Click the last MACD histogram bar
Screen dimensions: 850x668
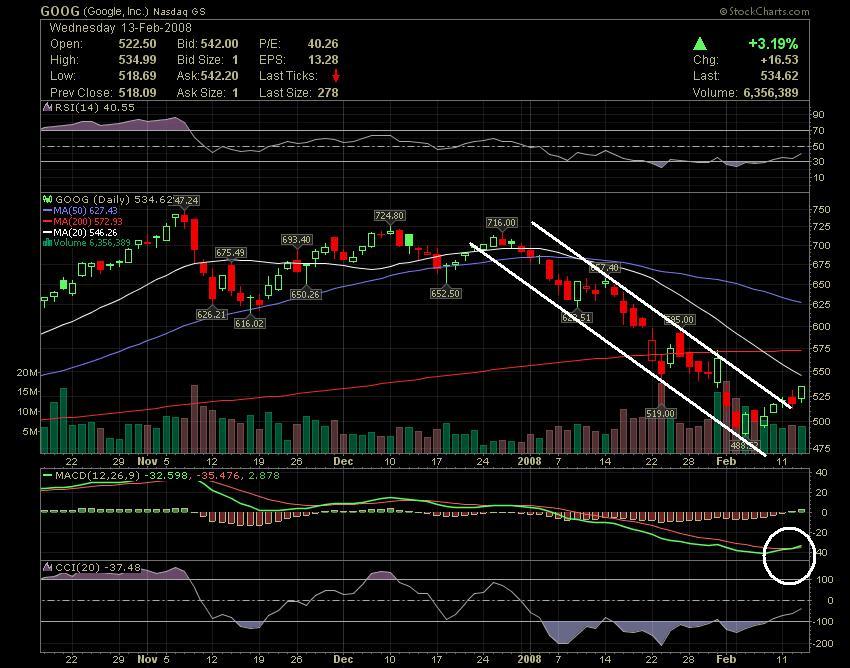pos(802,511)
